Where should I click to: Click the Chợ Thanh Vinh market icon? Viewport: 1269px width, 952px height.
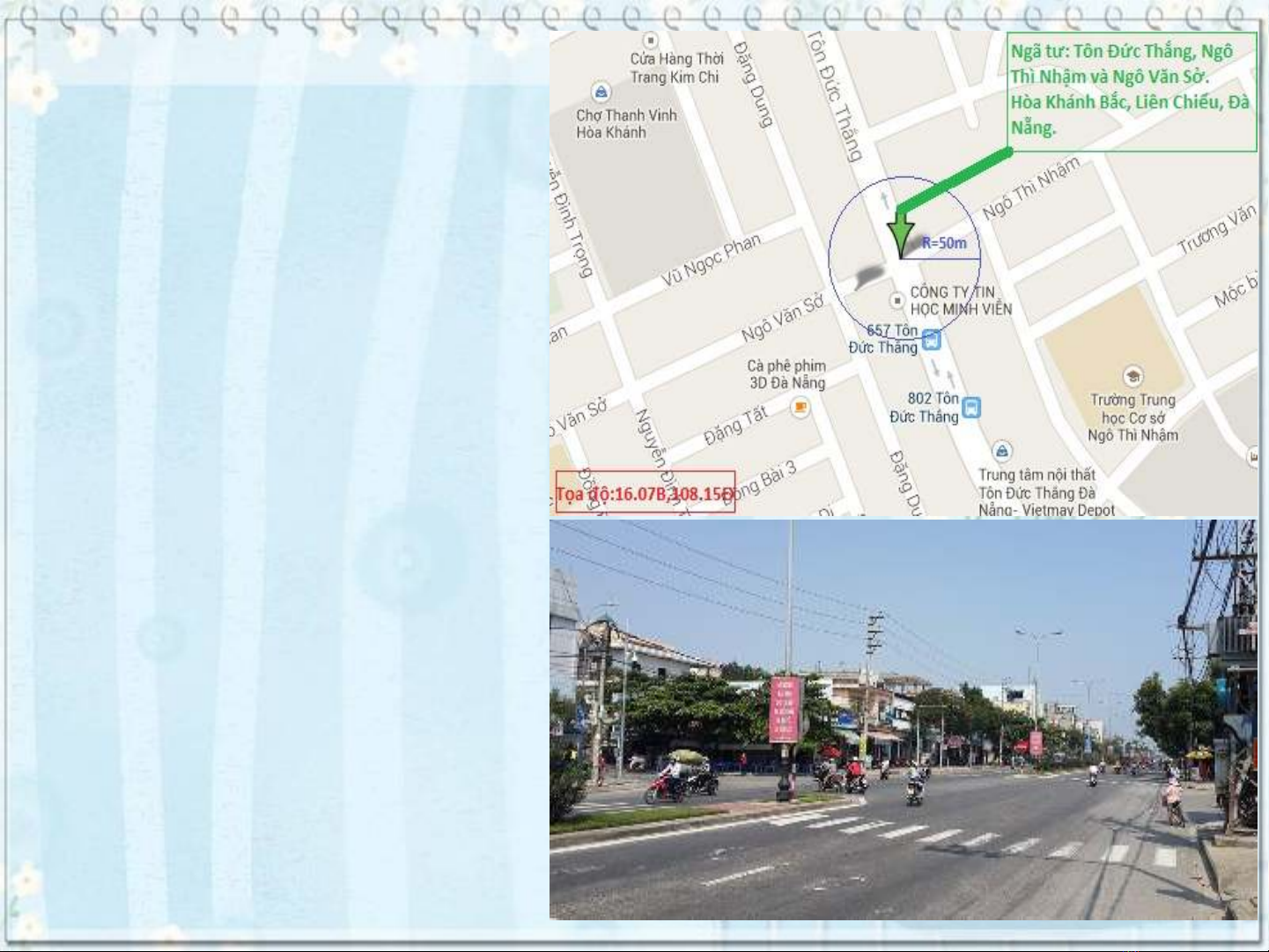tap(601, 92)
